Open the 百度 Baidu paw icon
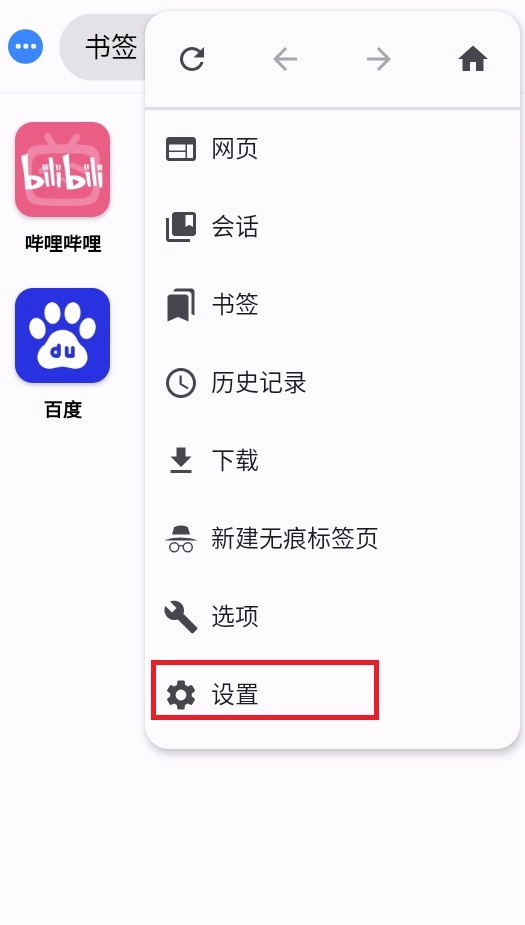 click(63, 335)
